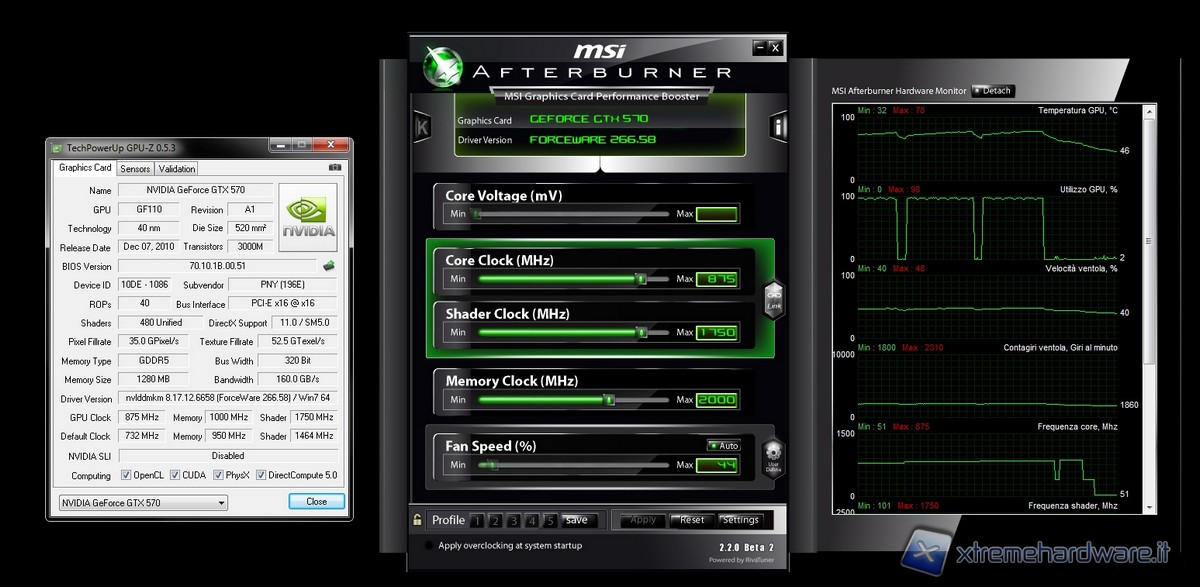Click the NVIDIA logo in GPU-Z
The width and height of the screenshot is (1200, 587).
[308, 215]
